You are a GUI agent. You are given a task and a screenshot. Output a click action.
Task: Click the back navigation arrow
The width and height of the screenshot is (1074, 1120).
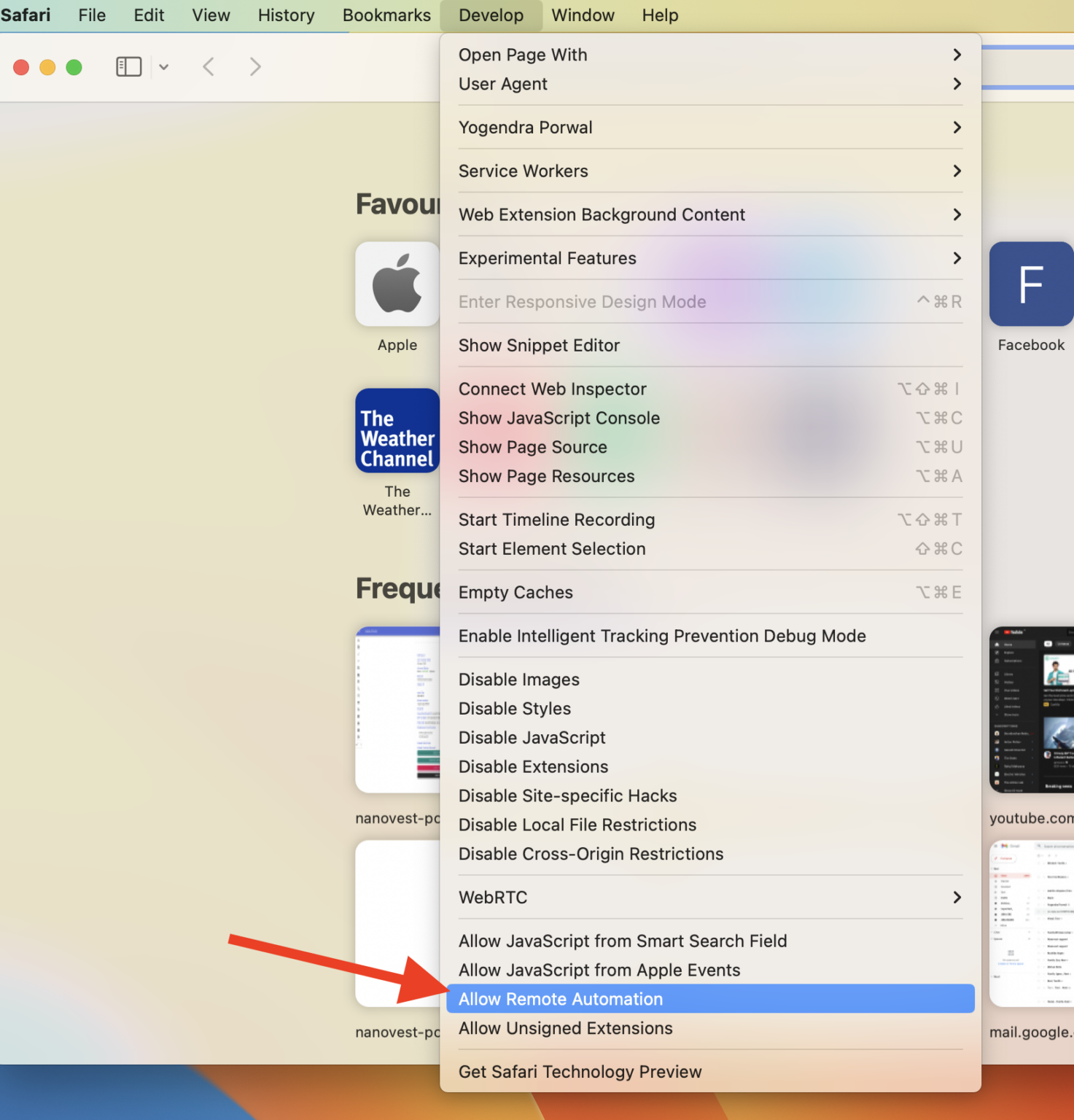(x=209, y=67)
